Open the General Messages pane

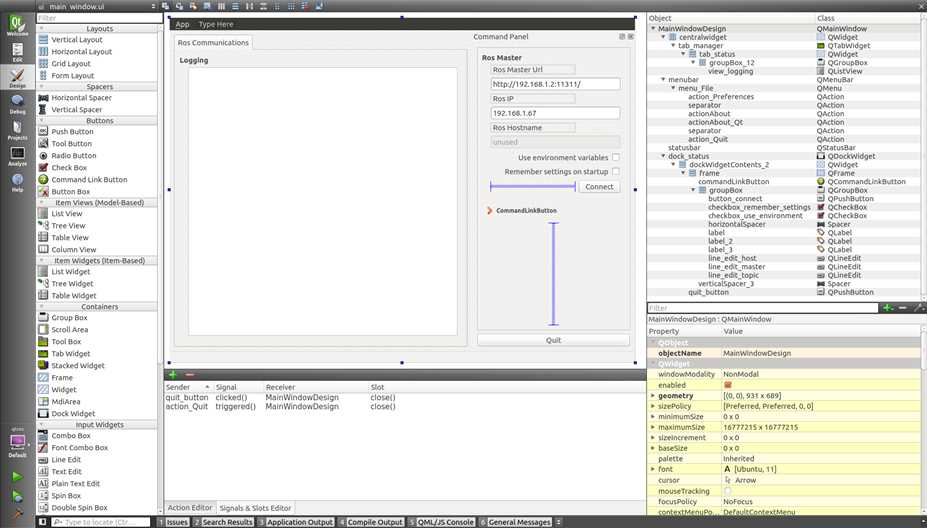515,522
